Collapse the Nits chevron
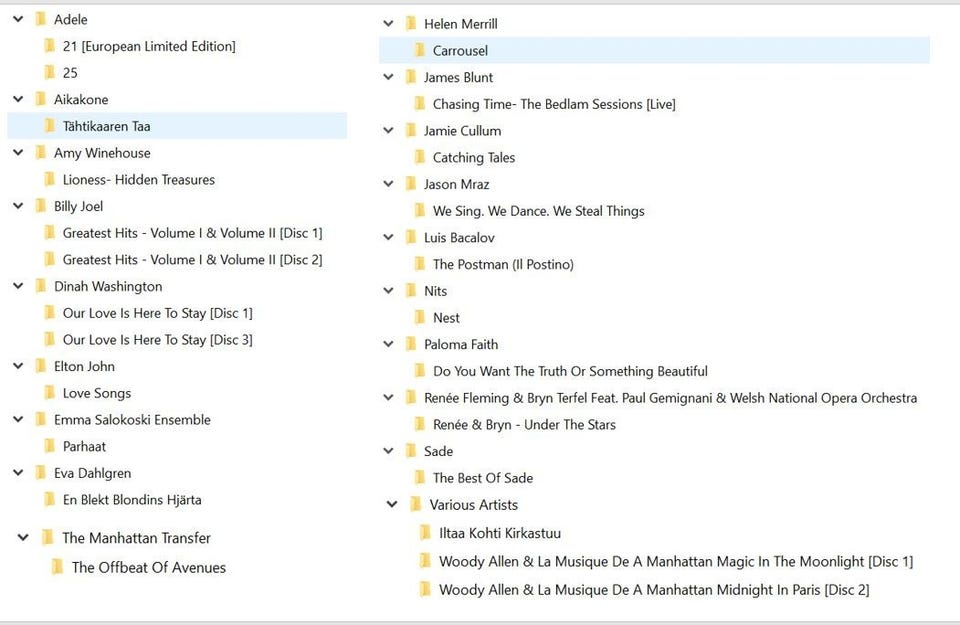The image size is (960, 625). pyautogui.click(x=388, y=291)
